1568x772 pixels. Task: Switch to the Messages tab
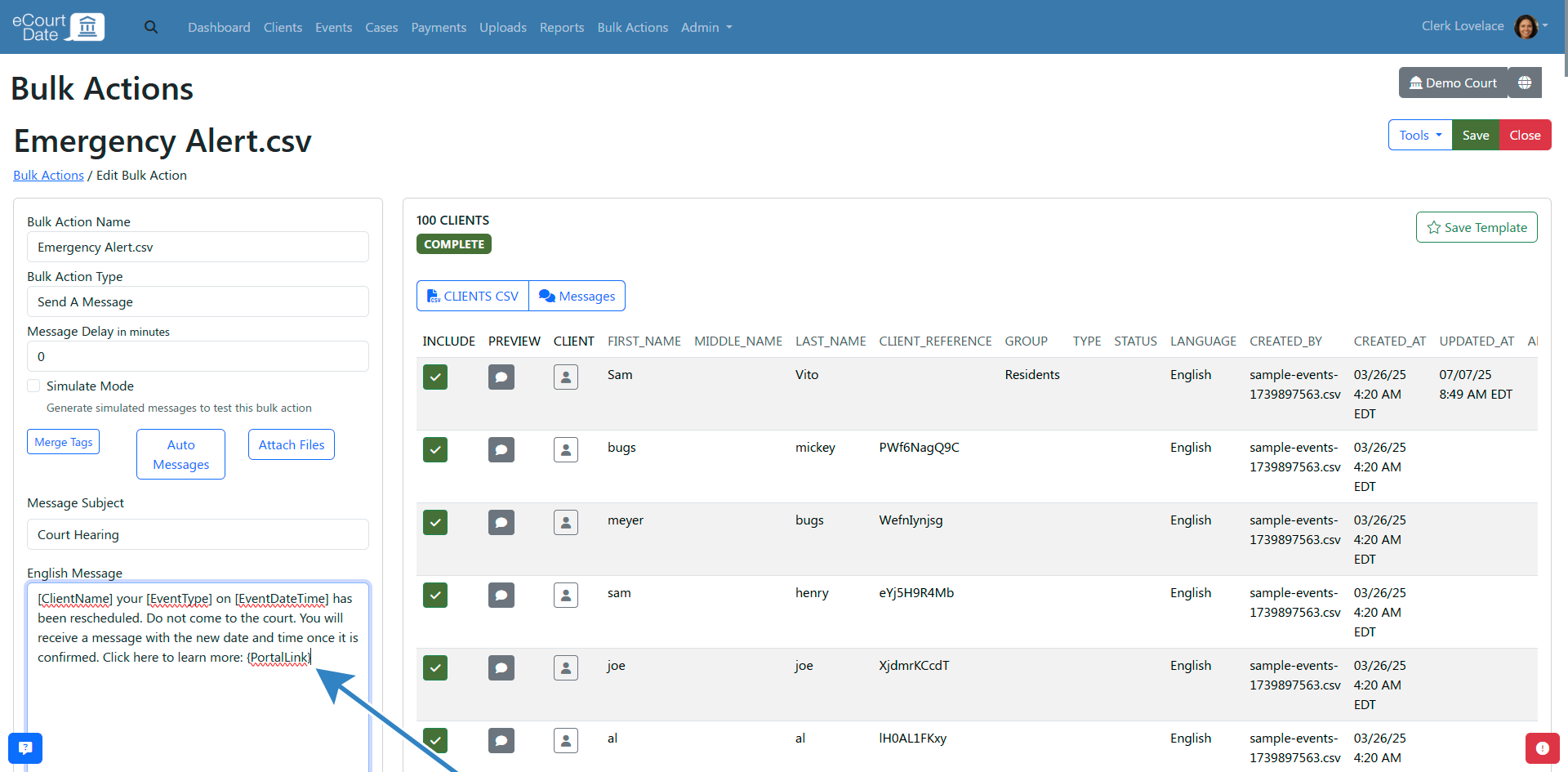click(577, 296)
